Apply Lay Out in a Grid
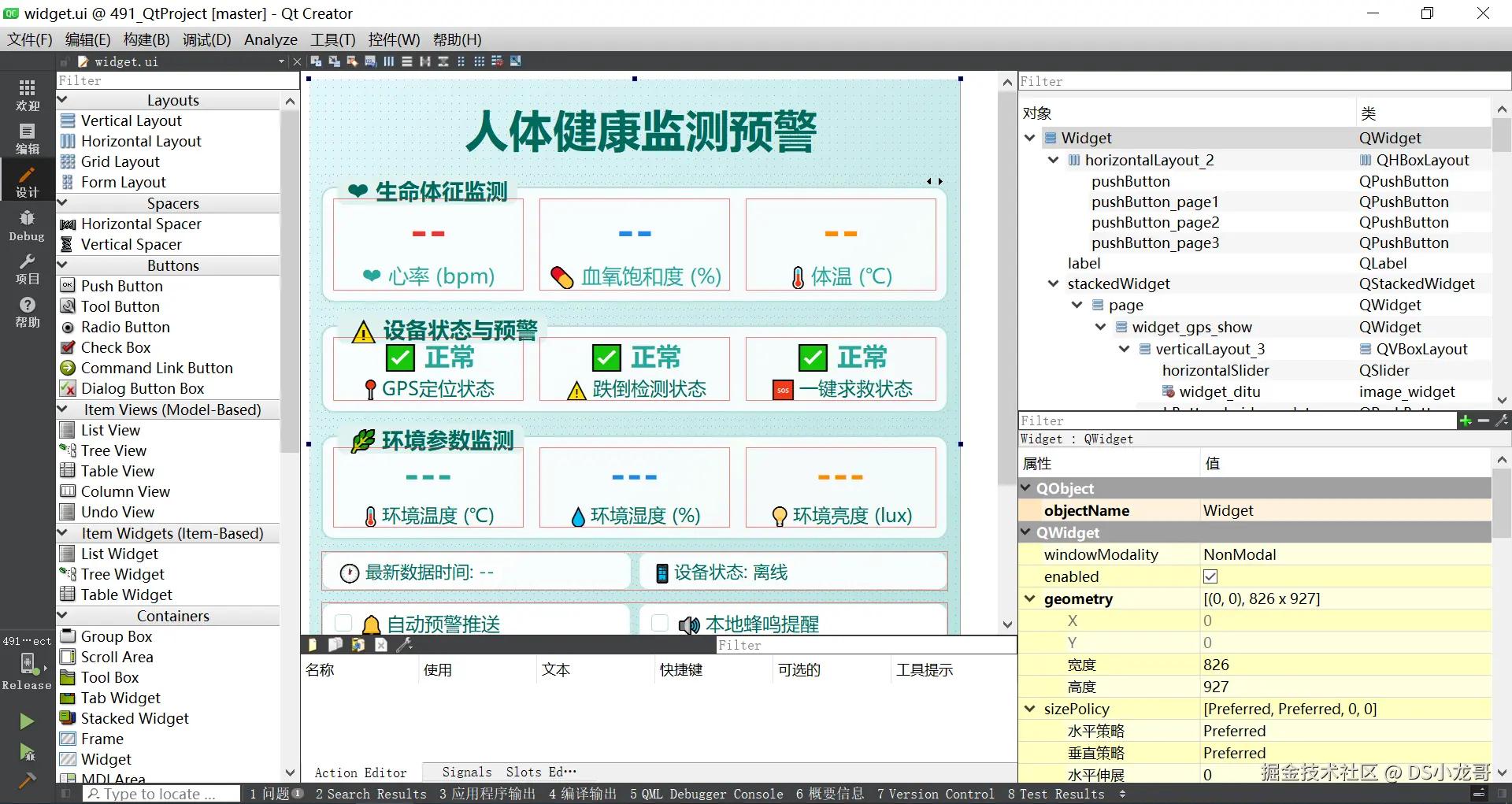The image size is (1512, 804). [x=479, y=61]
